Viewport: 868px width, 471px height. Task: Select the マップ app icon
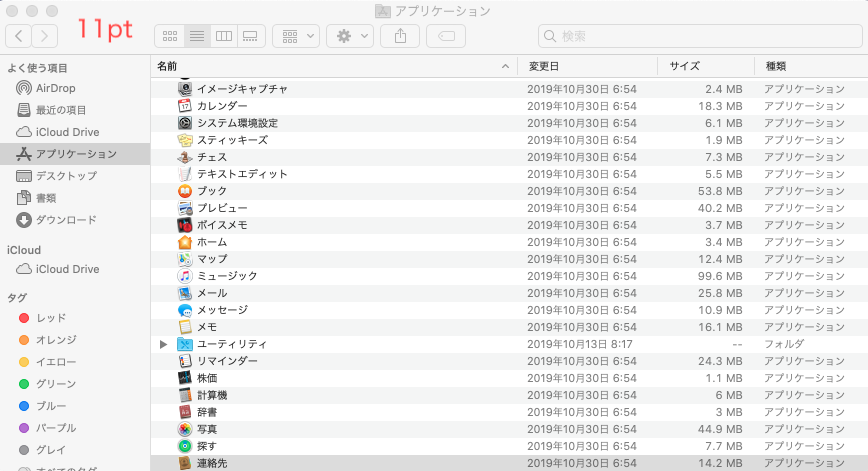coord(185,259)
